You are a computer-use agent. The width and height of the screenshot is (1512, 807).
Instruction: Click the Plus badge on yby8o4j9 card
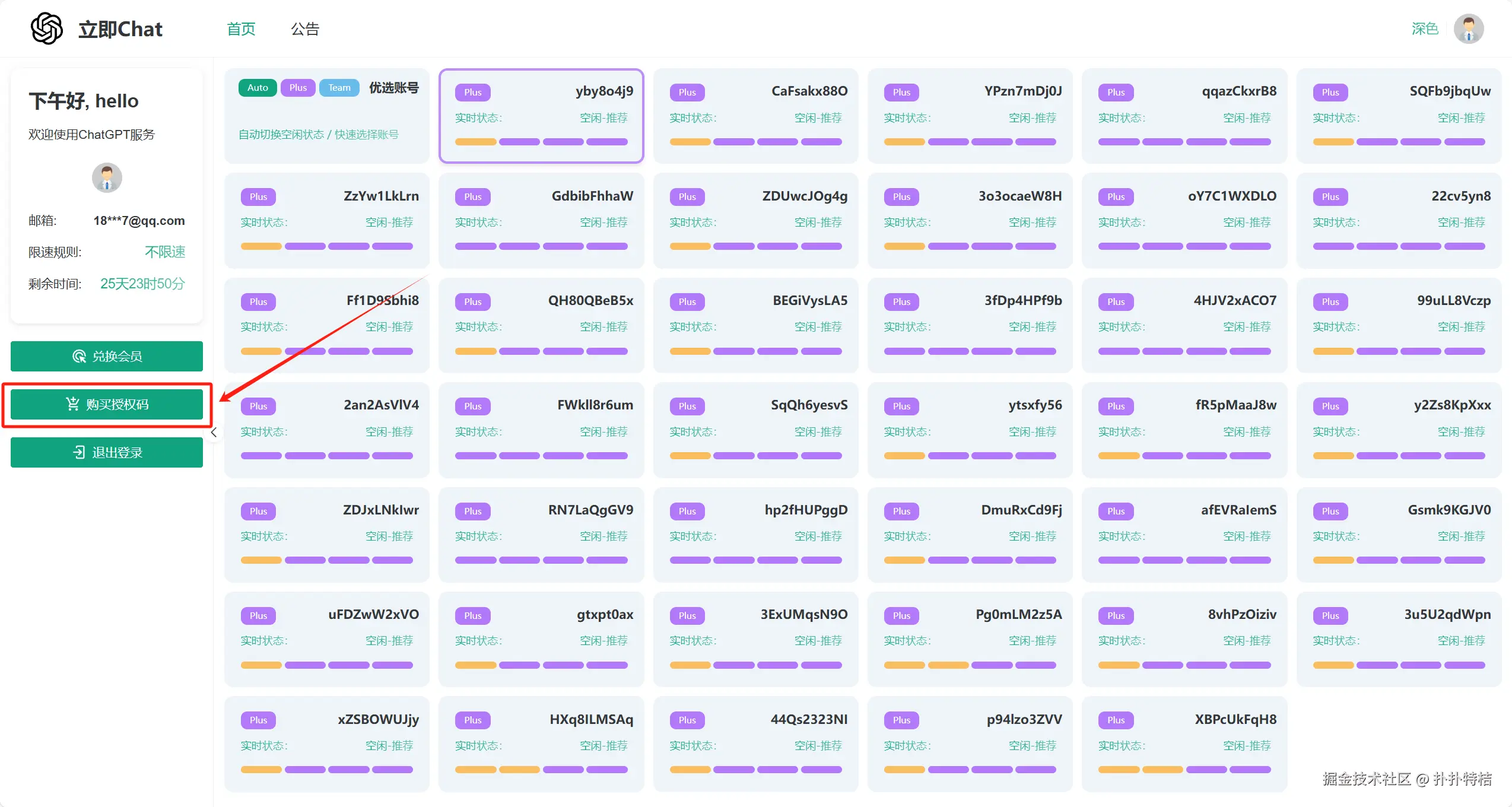[x=472, y=92]
